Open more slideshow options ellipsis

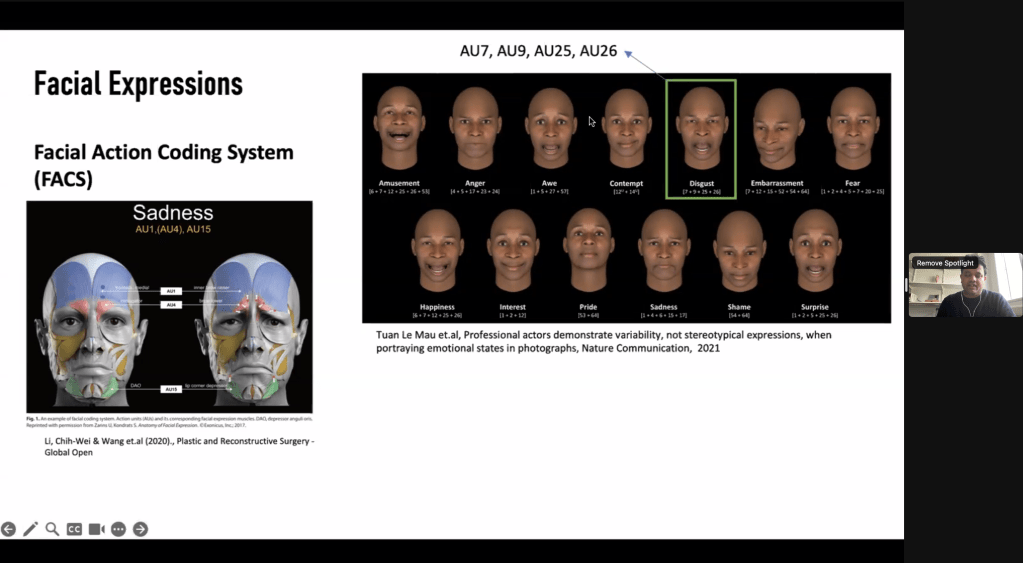tap(119, 529)
